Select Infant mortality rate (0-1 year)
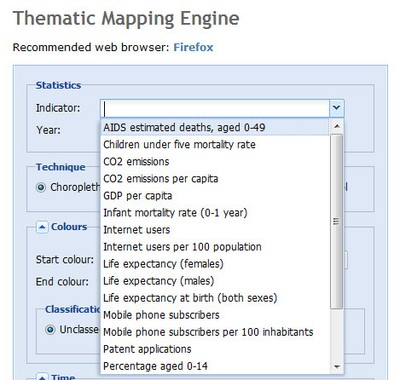The width and height of the screenshot is (400, 380). [x=215, y=212]
